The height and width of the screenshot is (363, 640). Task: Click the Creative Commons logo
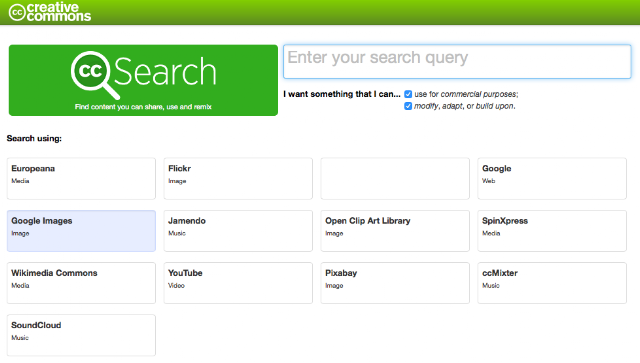[x=50, y=12]
